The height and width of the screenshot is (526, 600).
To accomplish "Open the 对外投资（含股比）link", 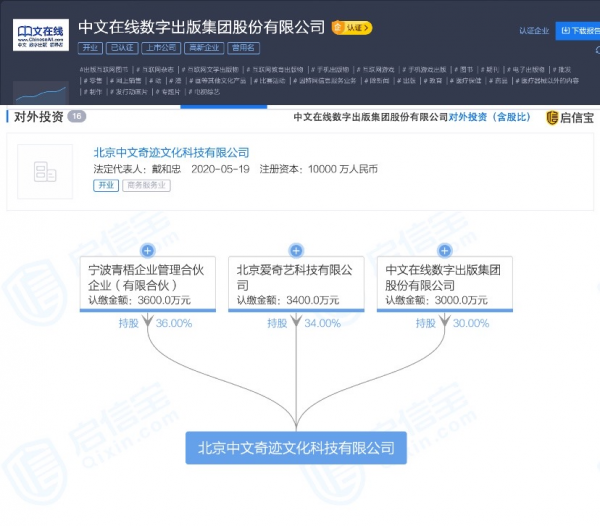I will (489, 117).
